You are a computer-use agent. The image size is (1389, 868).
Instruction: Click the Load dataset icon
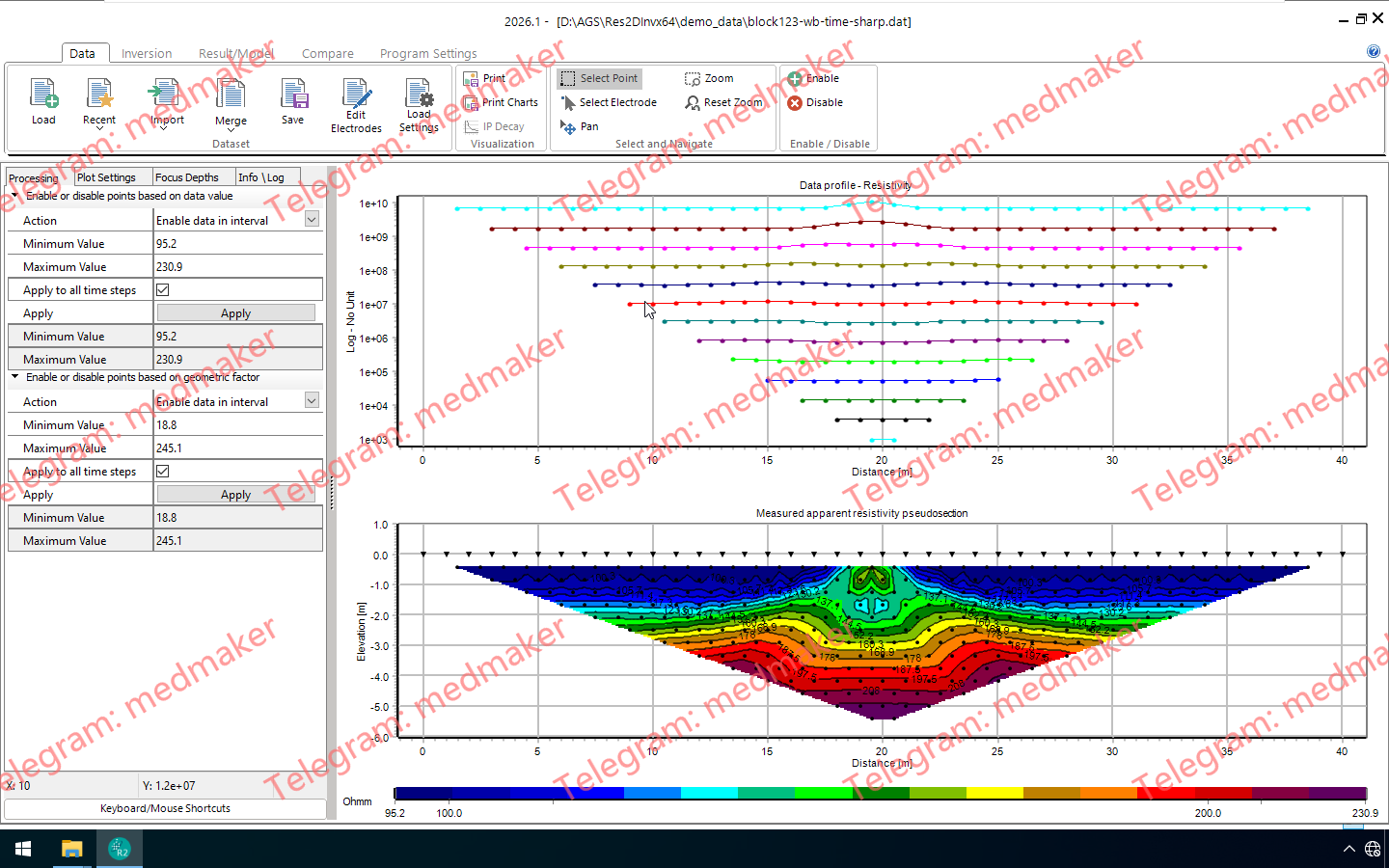(43, 94)
